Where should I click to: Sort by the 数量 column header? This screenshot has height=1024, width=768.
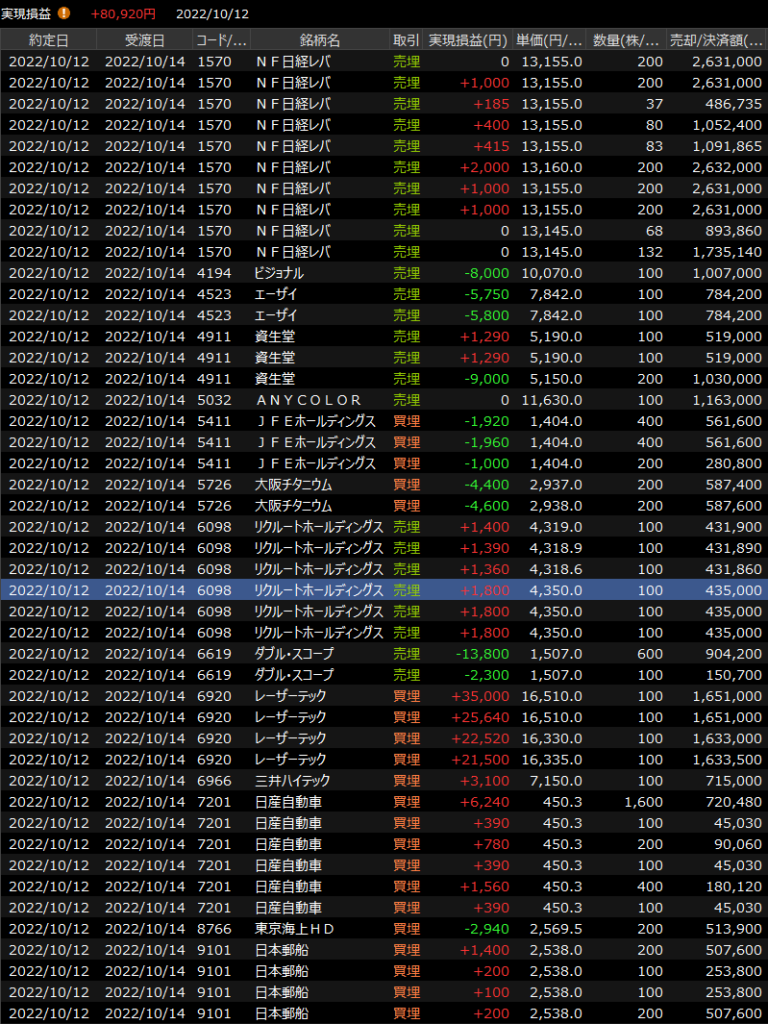(x=627, y=40)
